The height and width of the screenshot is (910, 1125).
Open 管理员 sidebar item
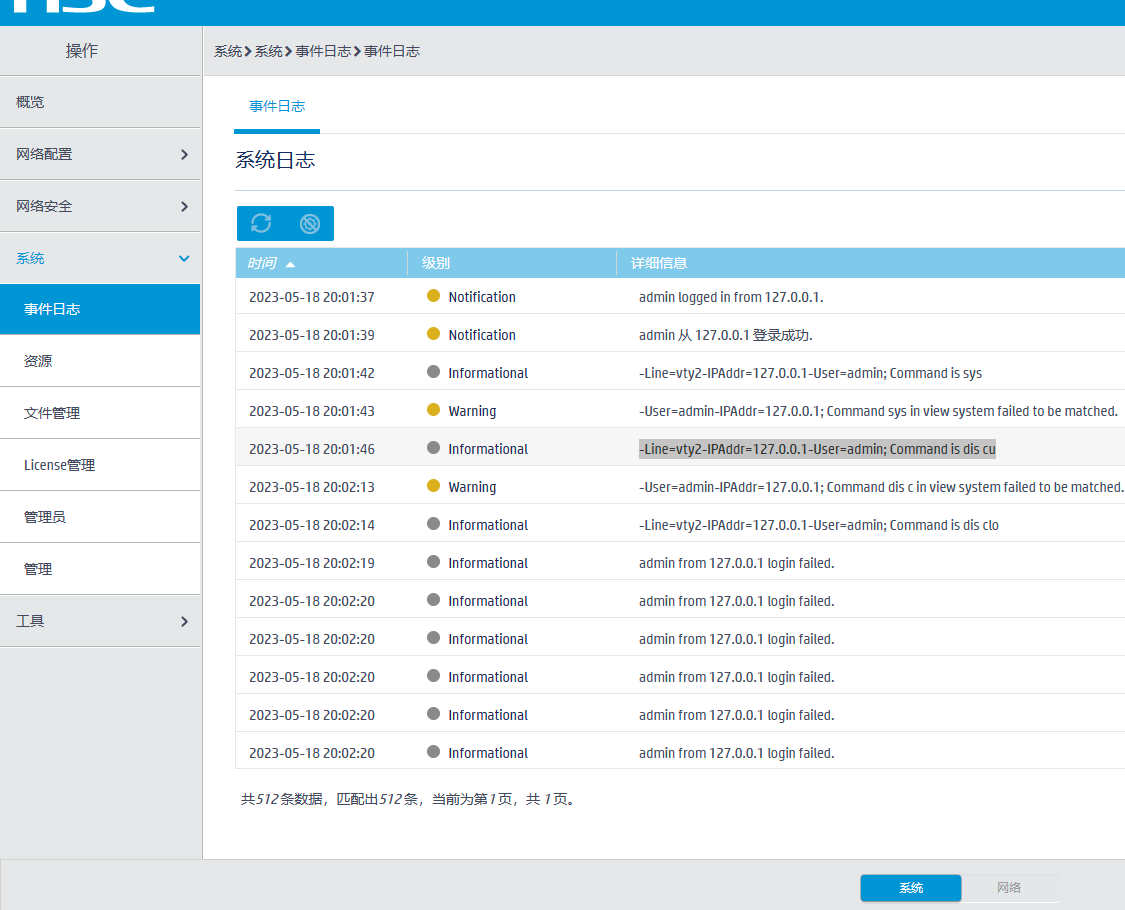100,517
